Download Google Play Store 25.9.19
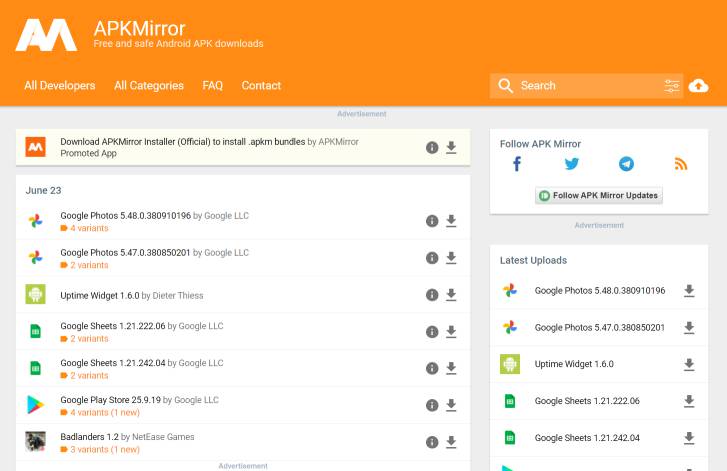The height and width of the screenshot is (471, 727). click(451, 405)
